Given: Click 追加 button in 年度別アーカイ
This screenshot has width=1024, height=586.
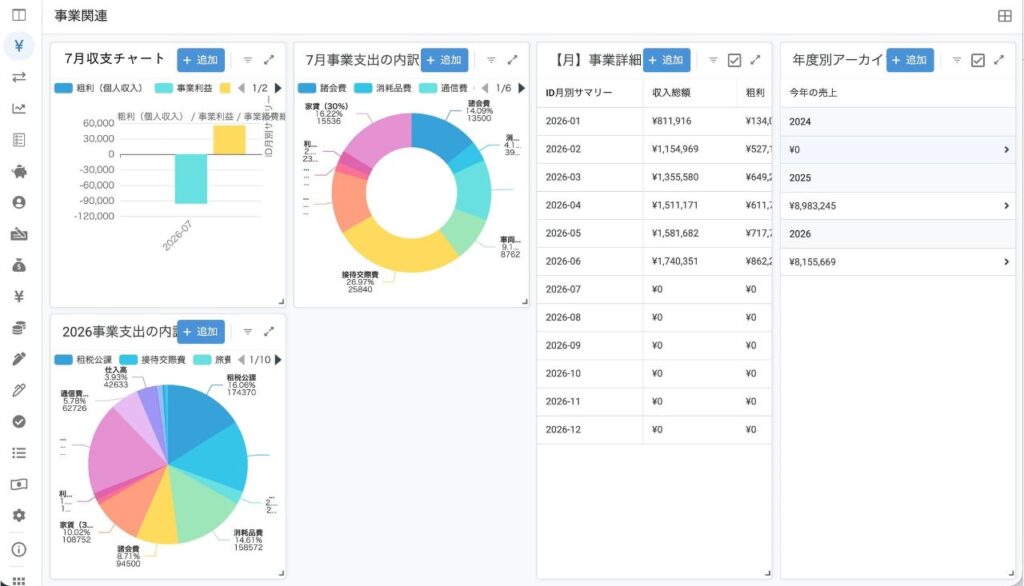Looking at the screenshot, I should (910, 60).
